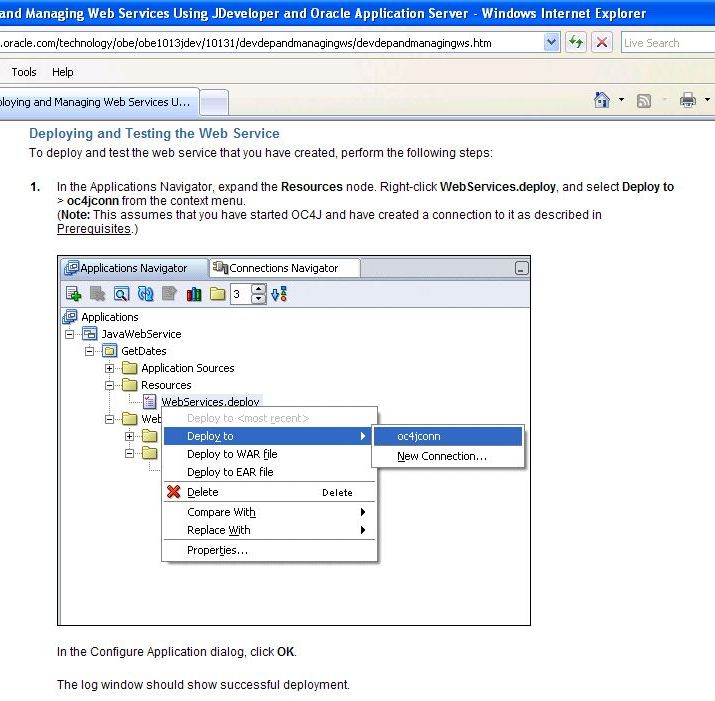The height and width of the screenshot is (701, 715).
Task: Open the Home button dropdown arrow
Action: tap(621, 99)
